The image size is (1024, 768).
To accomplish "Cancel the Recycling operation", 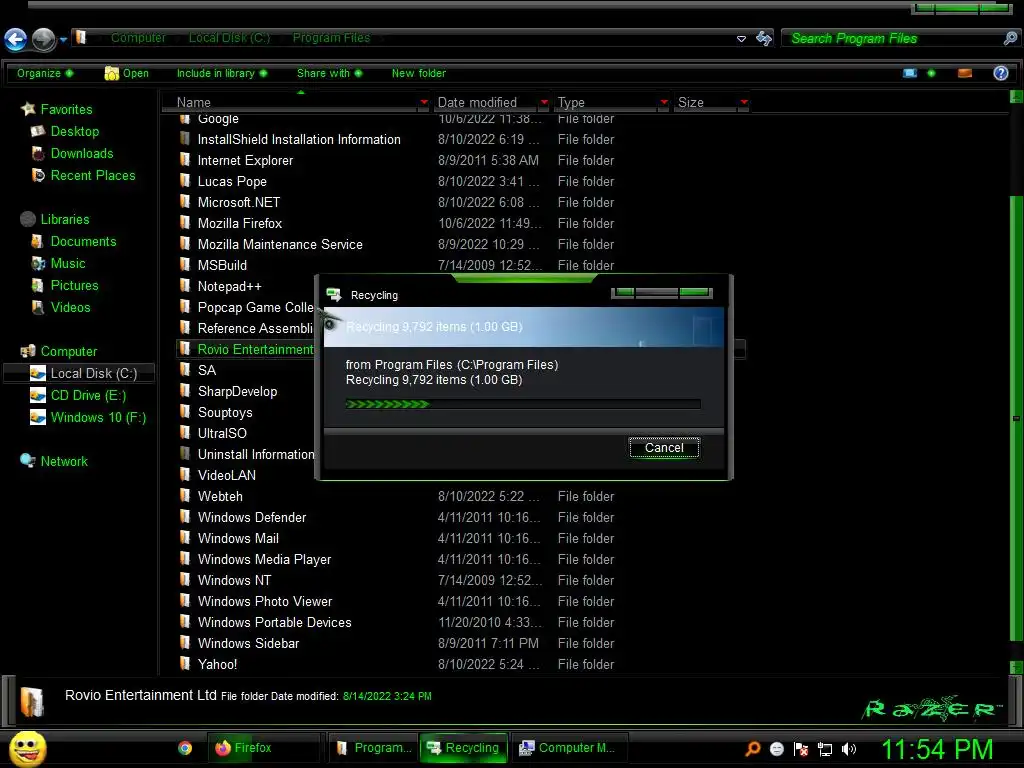I will tap(664, 447).
